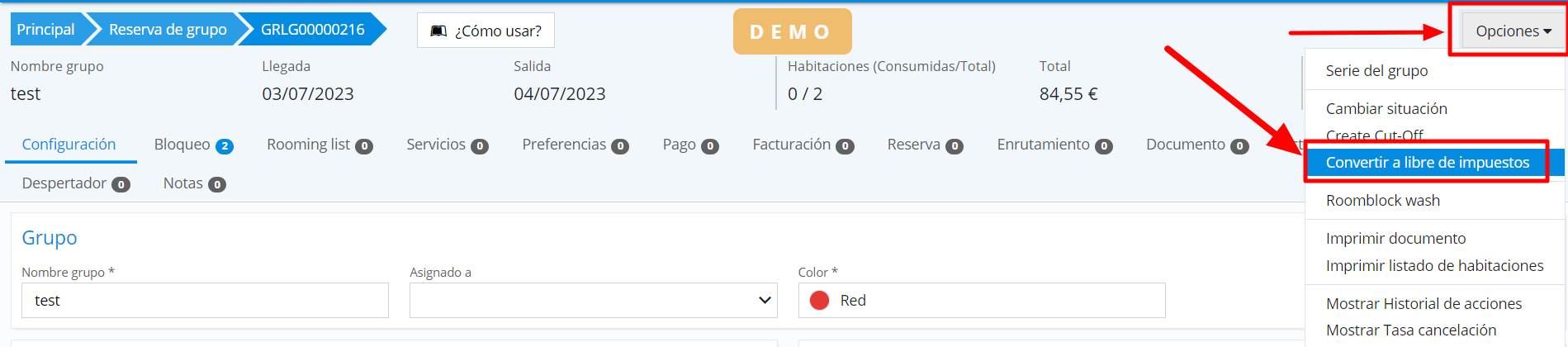The image size is (1568, 347).
Task: Select Cambiar situación from menu
Action: [1386, 109]
